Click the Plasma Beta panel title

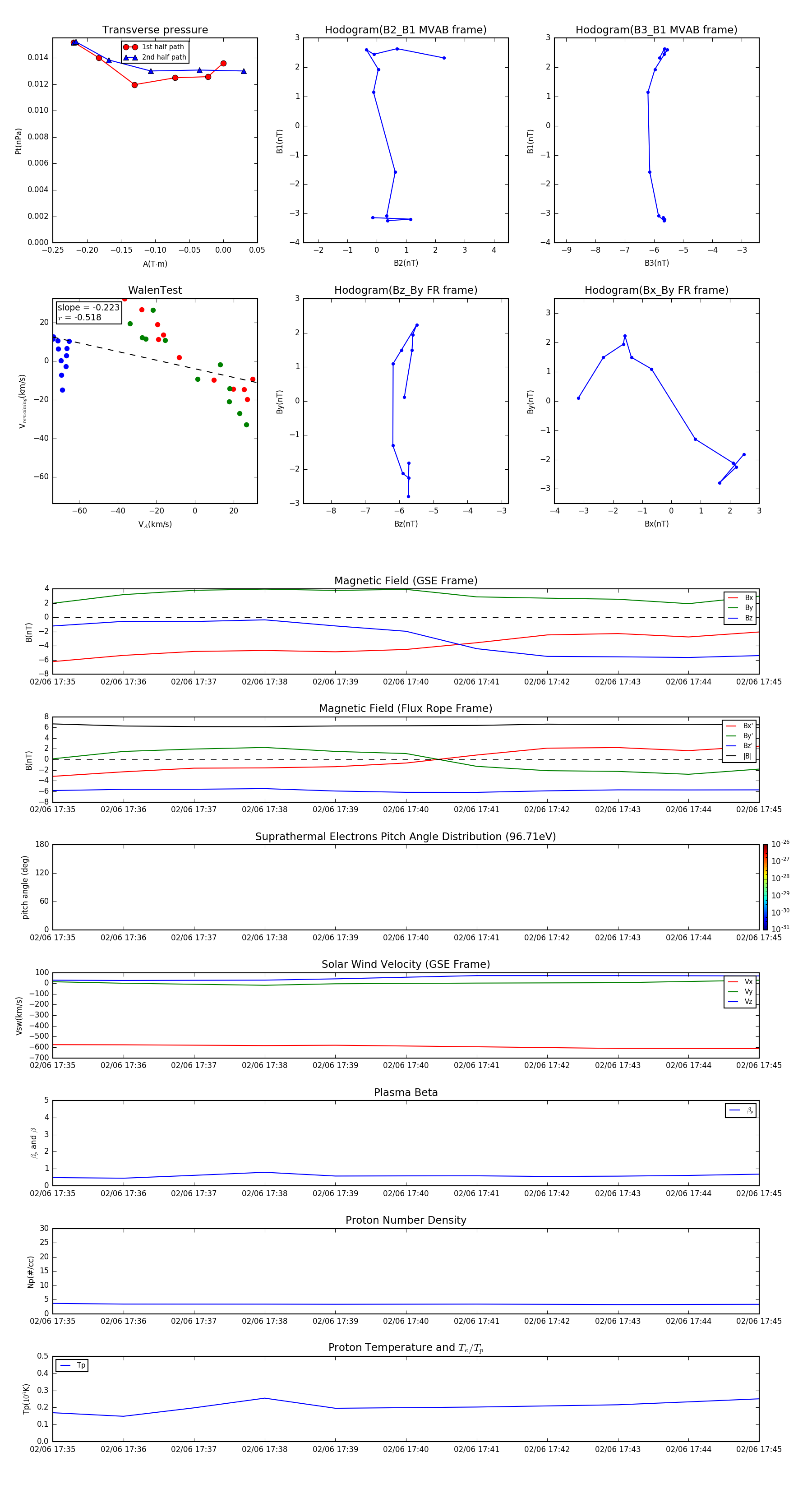406,1092
